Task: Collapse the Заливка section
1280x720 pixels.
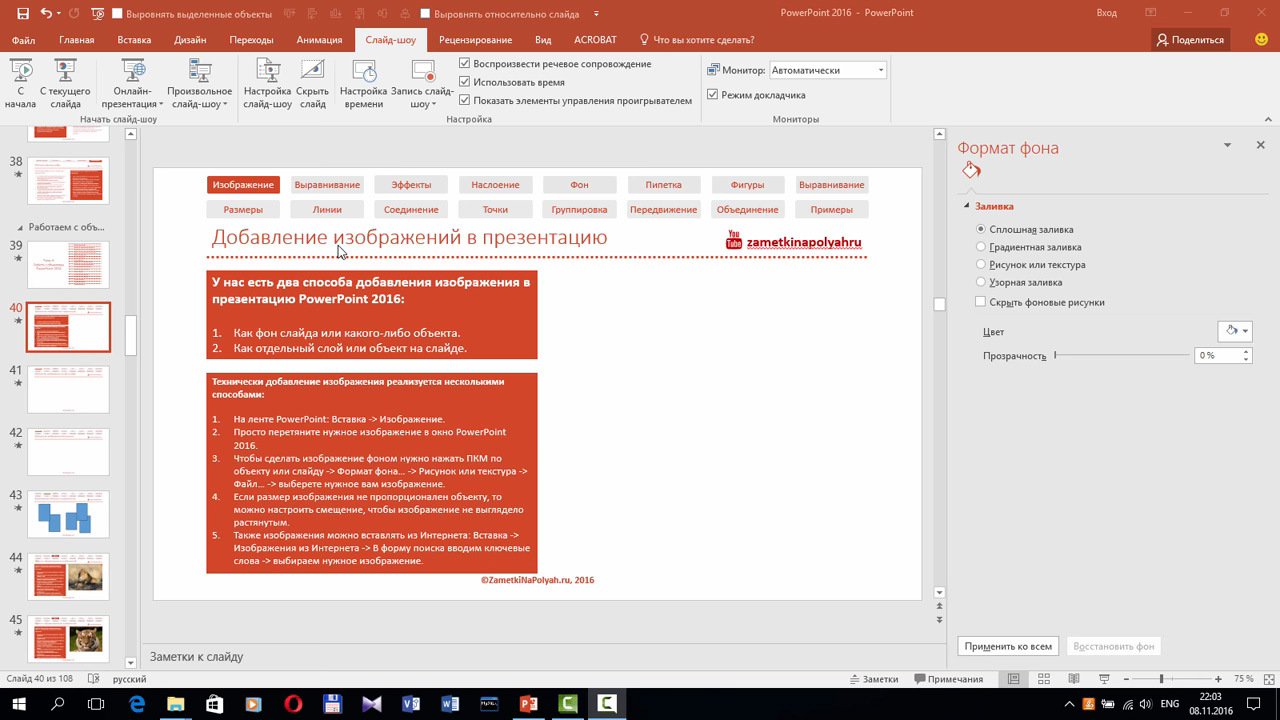Action: [967, 206]
